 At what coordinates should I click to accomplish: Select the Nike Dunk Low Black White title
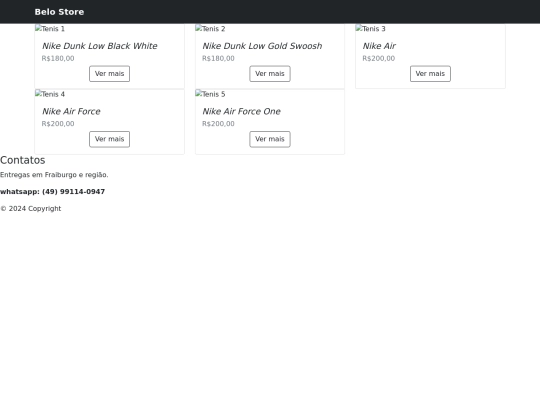(x=100, y=46)
